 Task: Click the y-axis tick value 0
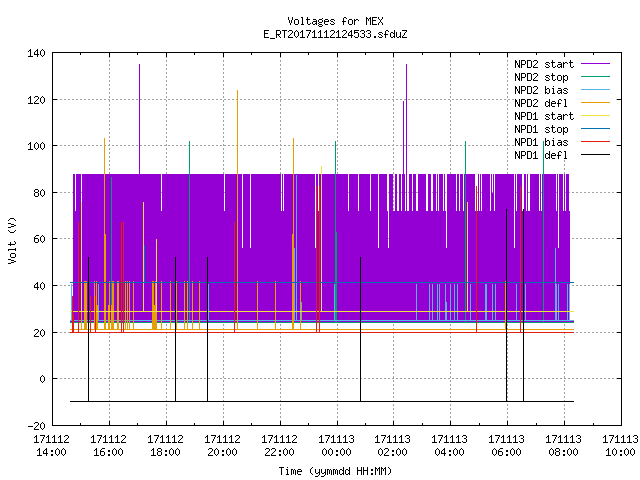point(42,379)
